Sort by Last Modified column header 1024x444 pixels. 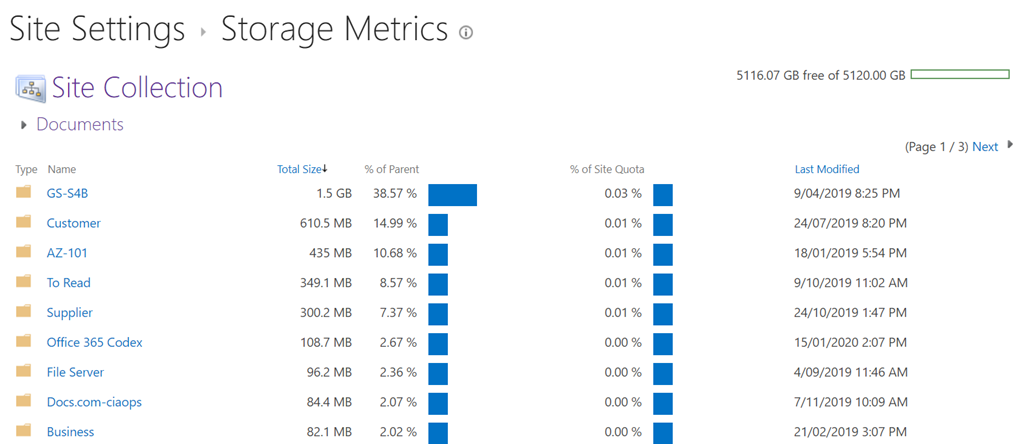click(827, 169)
